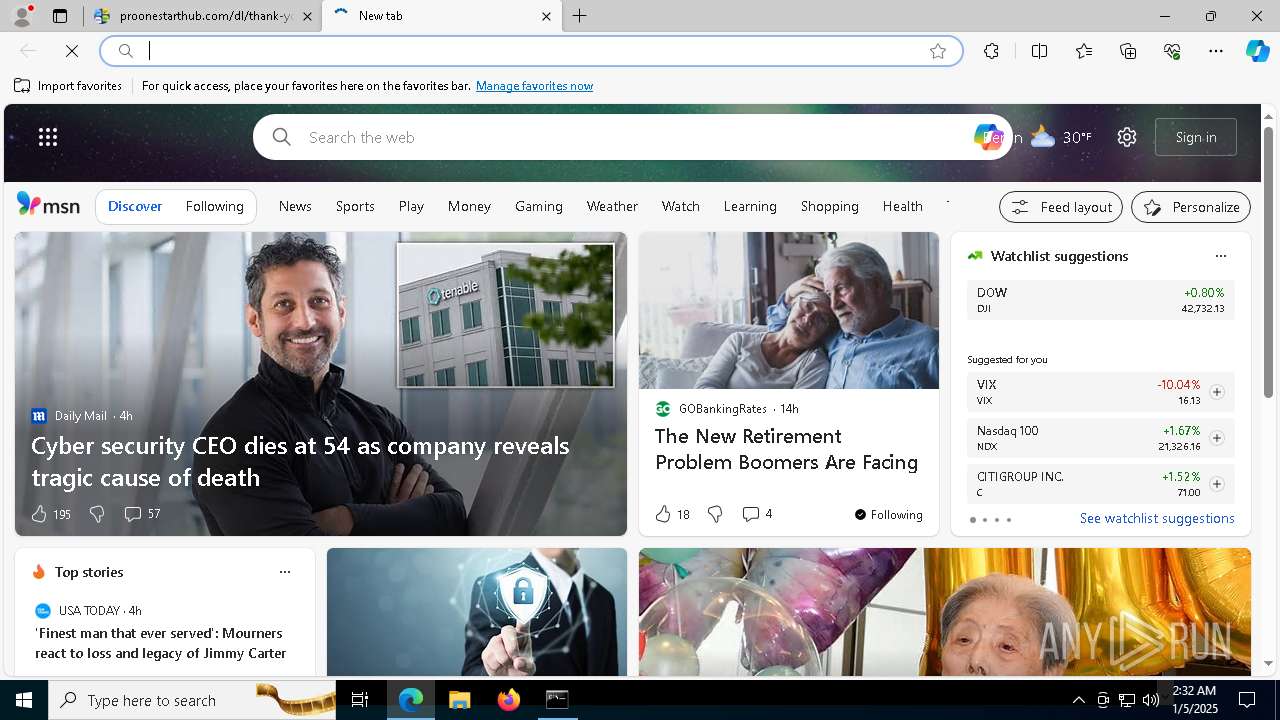Open a new browser tab
The height and width of the screenshot is (720, 1280).
[579, 16]
